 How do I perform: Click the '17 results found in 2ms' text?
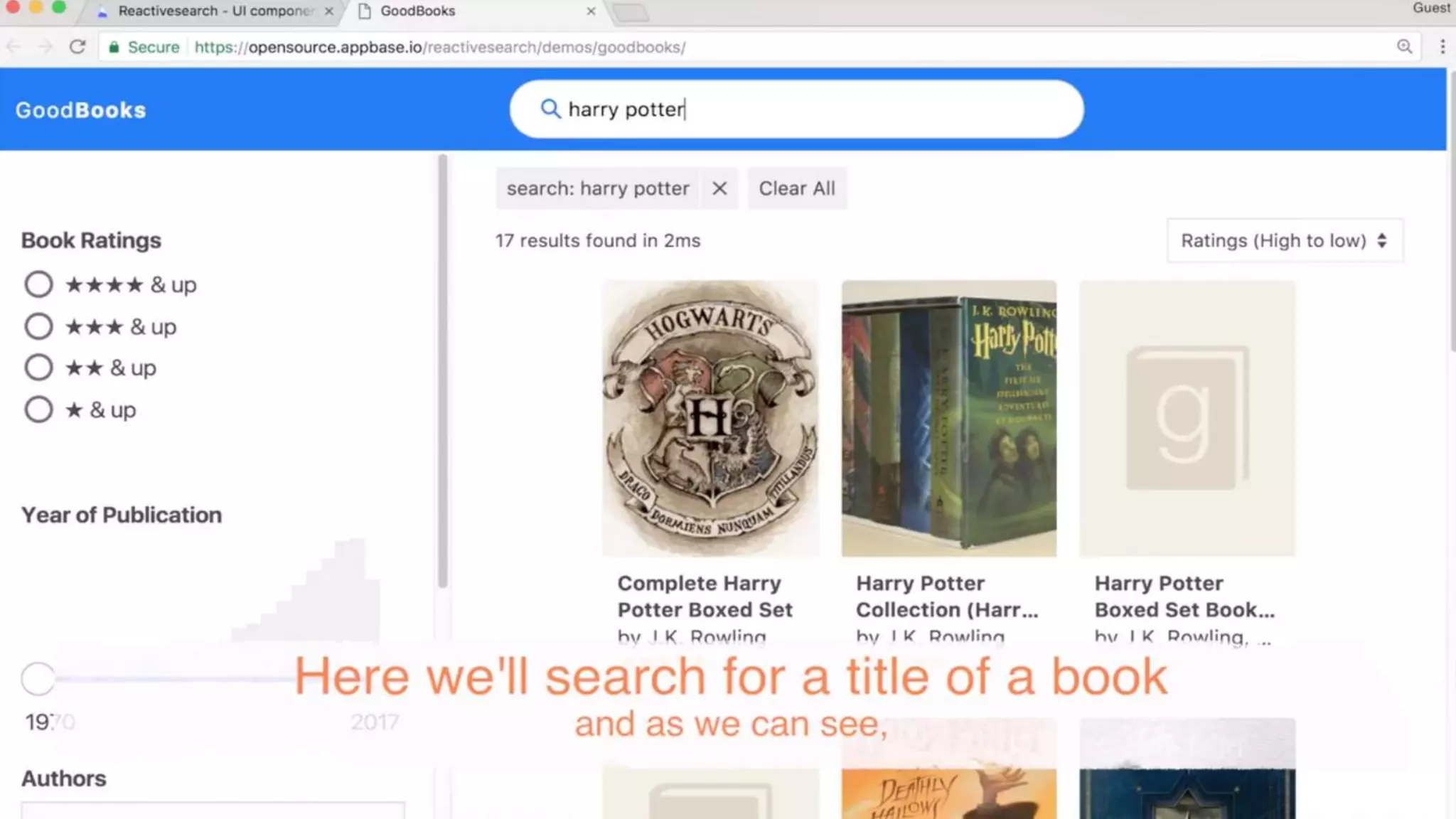click(x=598, y=241)
